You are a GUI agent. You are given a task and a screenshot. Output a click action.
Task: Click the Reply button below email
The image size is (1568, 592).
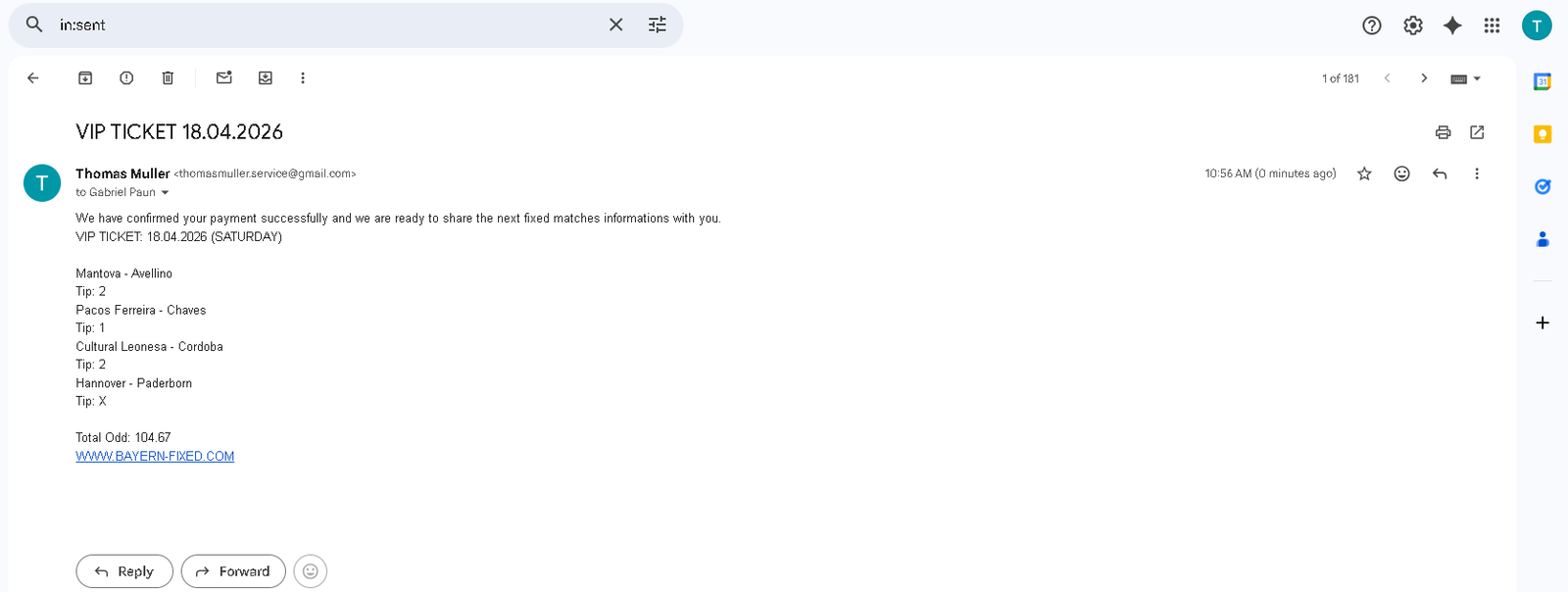coord(124,571)
